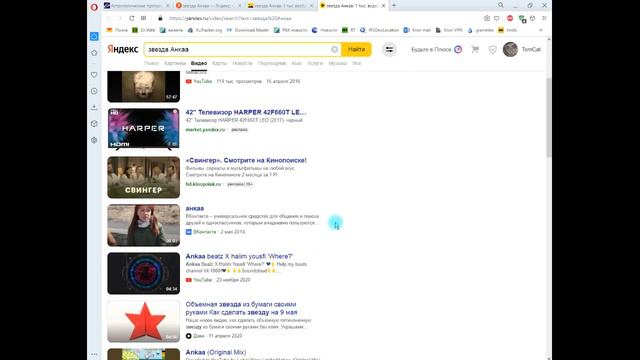
Task: Open '«Свингер». Смотрите на Кинопоиске!' link
Action: point(246,160)
